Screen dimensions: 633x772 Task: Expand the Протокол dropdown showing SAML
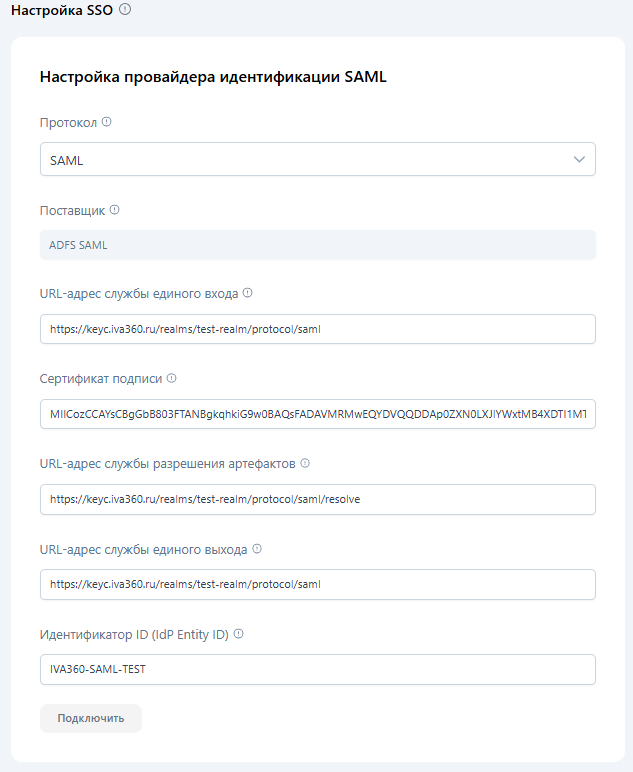click(x=317, y=159)
